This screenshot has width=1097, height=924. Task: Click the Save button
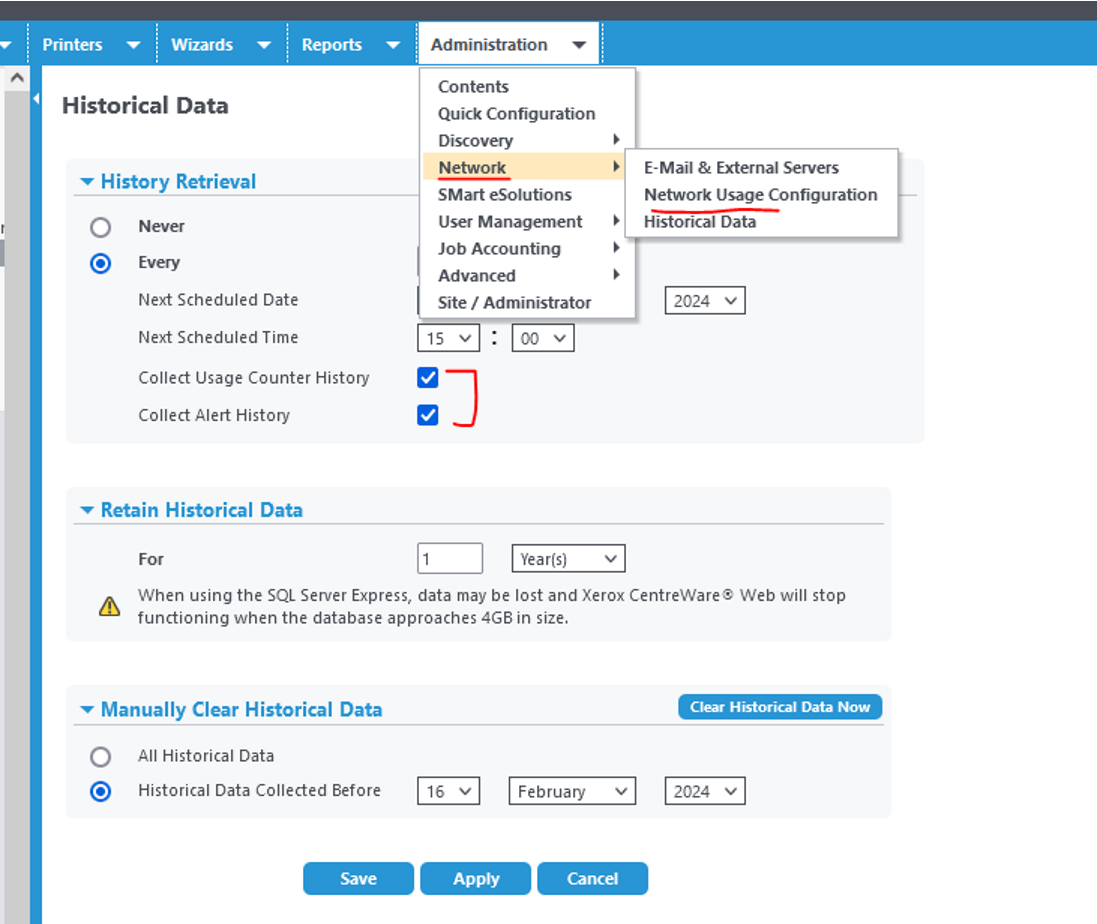click(x=358, y=878)
